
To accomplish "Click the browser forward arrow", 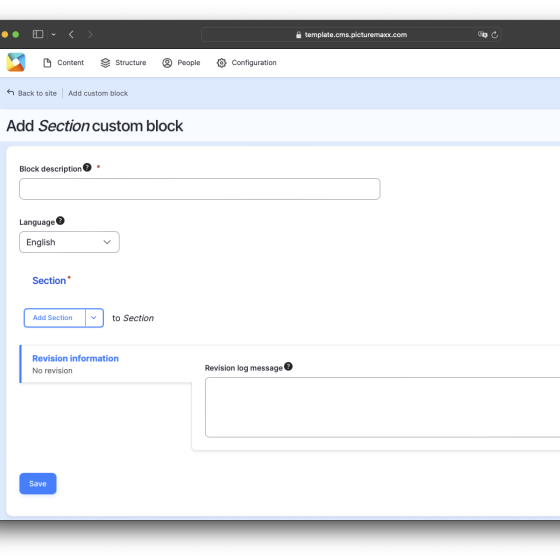I will [x=90, y=34].
